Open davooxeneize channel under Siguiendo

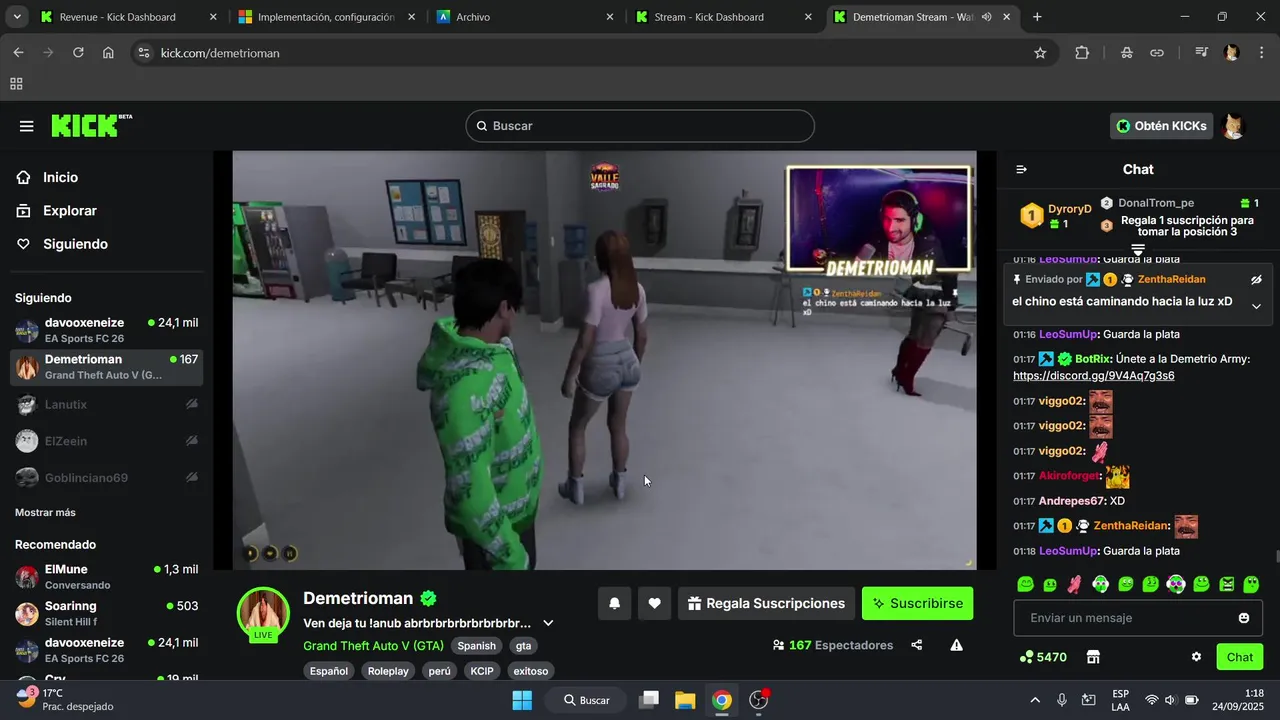click(106, 330)
